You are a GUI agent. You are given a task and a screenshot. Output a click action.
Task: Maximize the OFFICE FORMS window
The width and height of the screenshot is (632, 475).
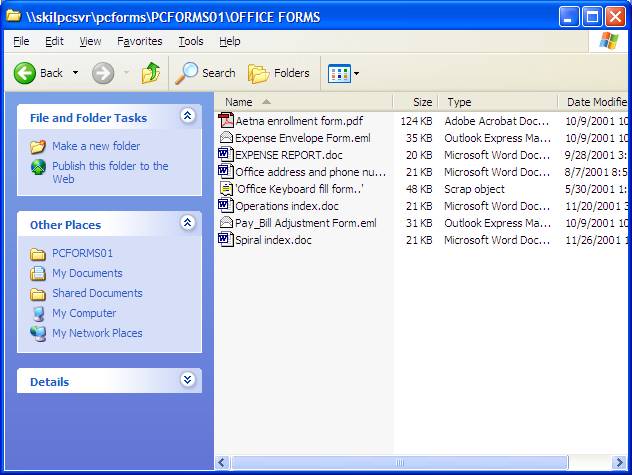click(x=592, y=17)
